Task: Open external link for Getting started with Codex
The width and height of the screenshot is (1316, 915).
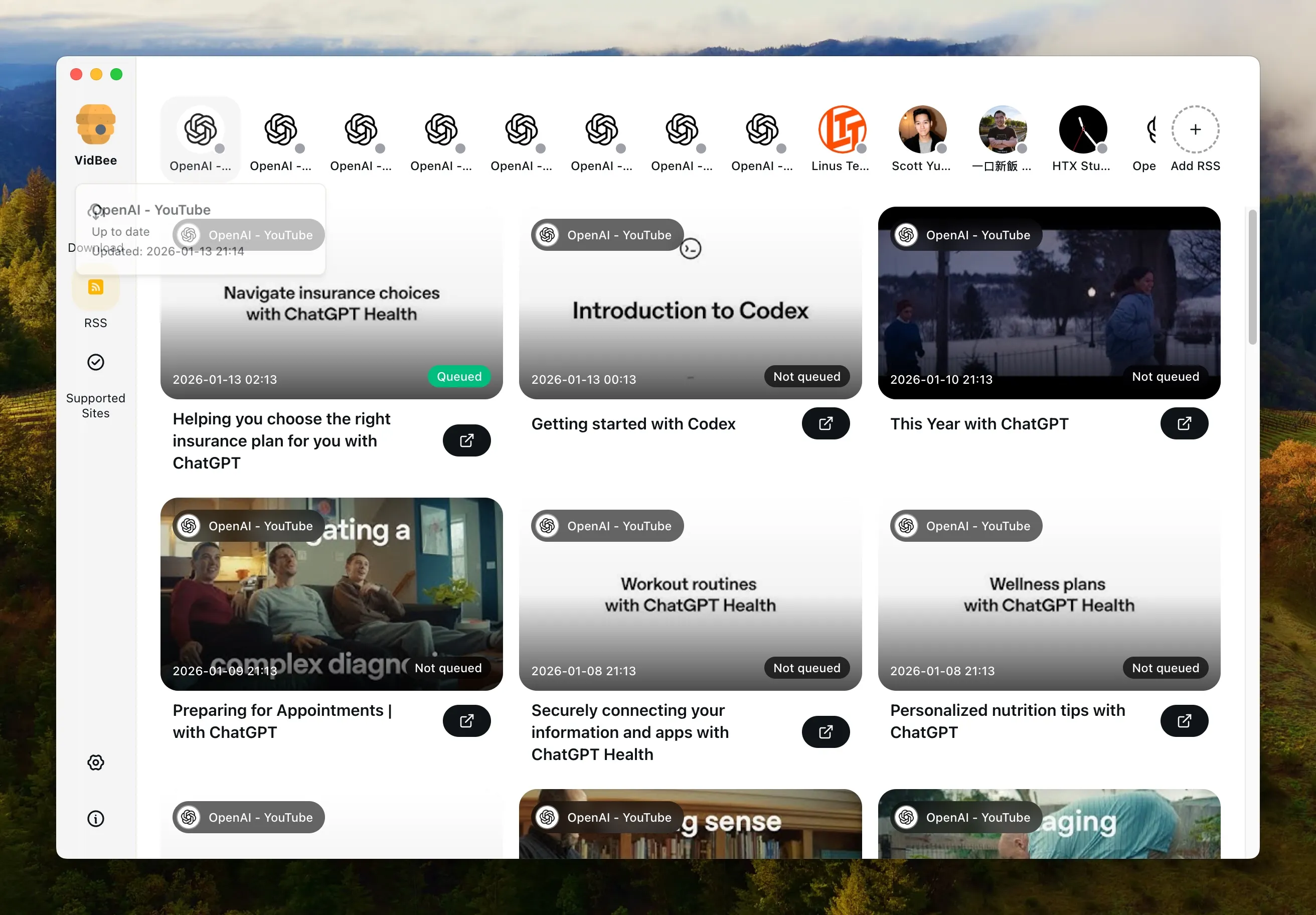Action: [825, 424]
